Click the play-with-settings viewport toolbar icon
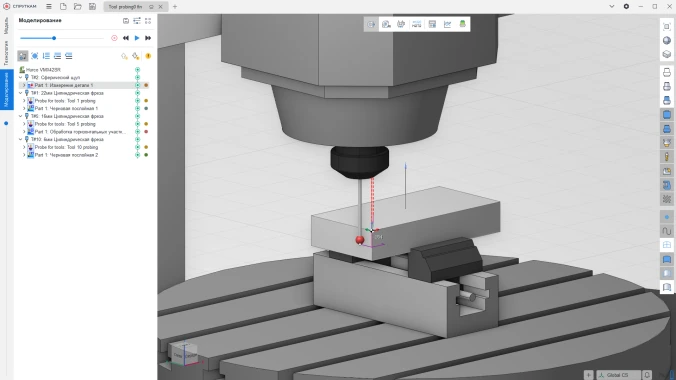 pos(386,24)
